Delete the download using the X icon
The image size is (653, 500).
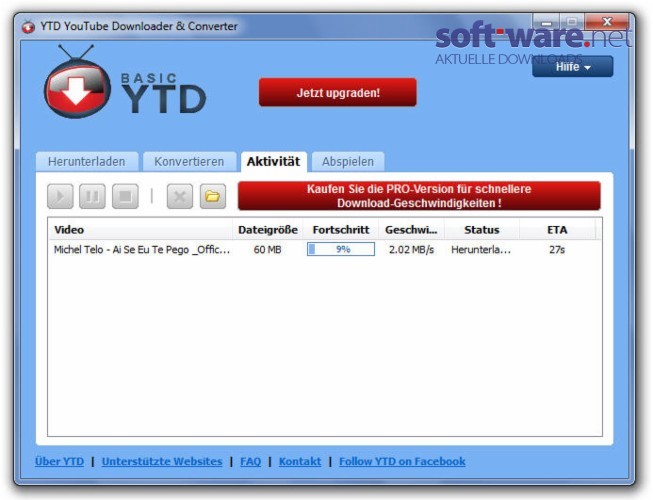point(180,196)
